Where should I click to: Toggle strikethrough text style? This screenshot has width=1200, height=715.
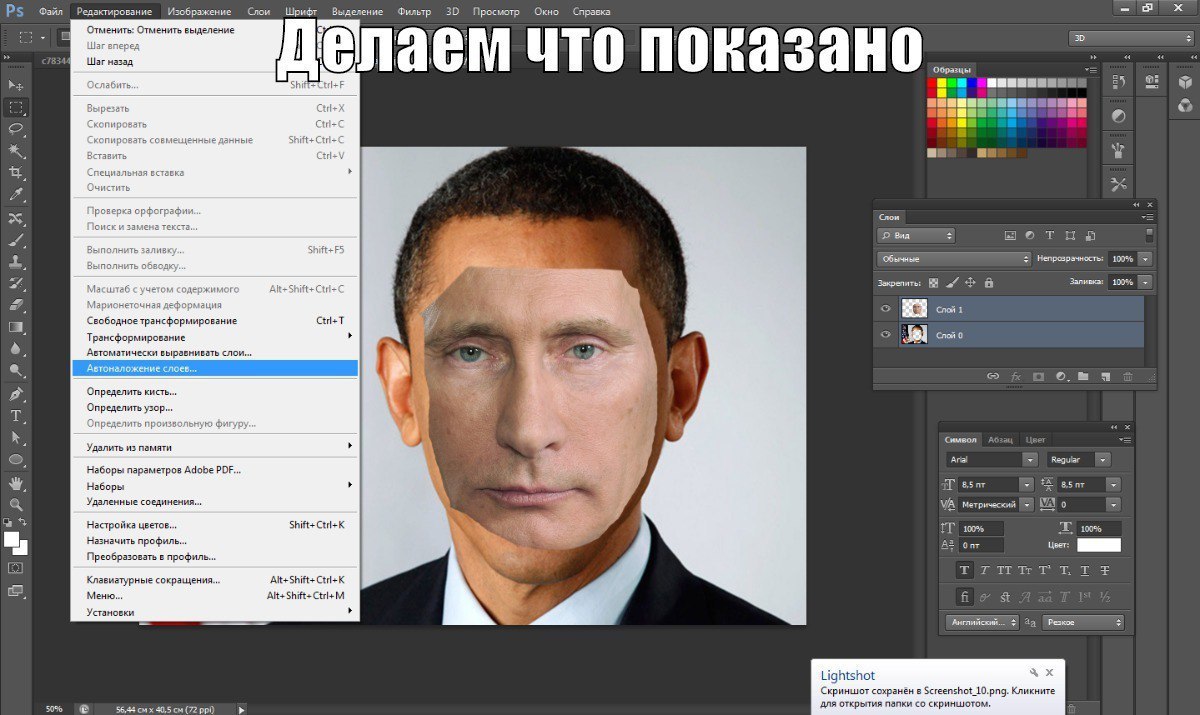(1104, 570)
